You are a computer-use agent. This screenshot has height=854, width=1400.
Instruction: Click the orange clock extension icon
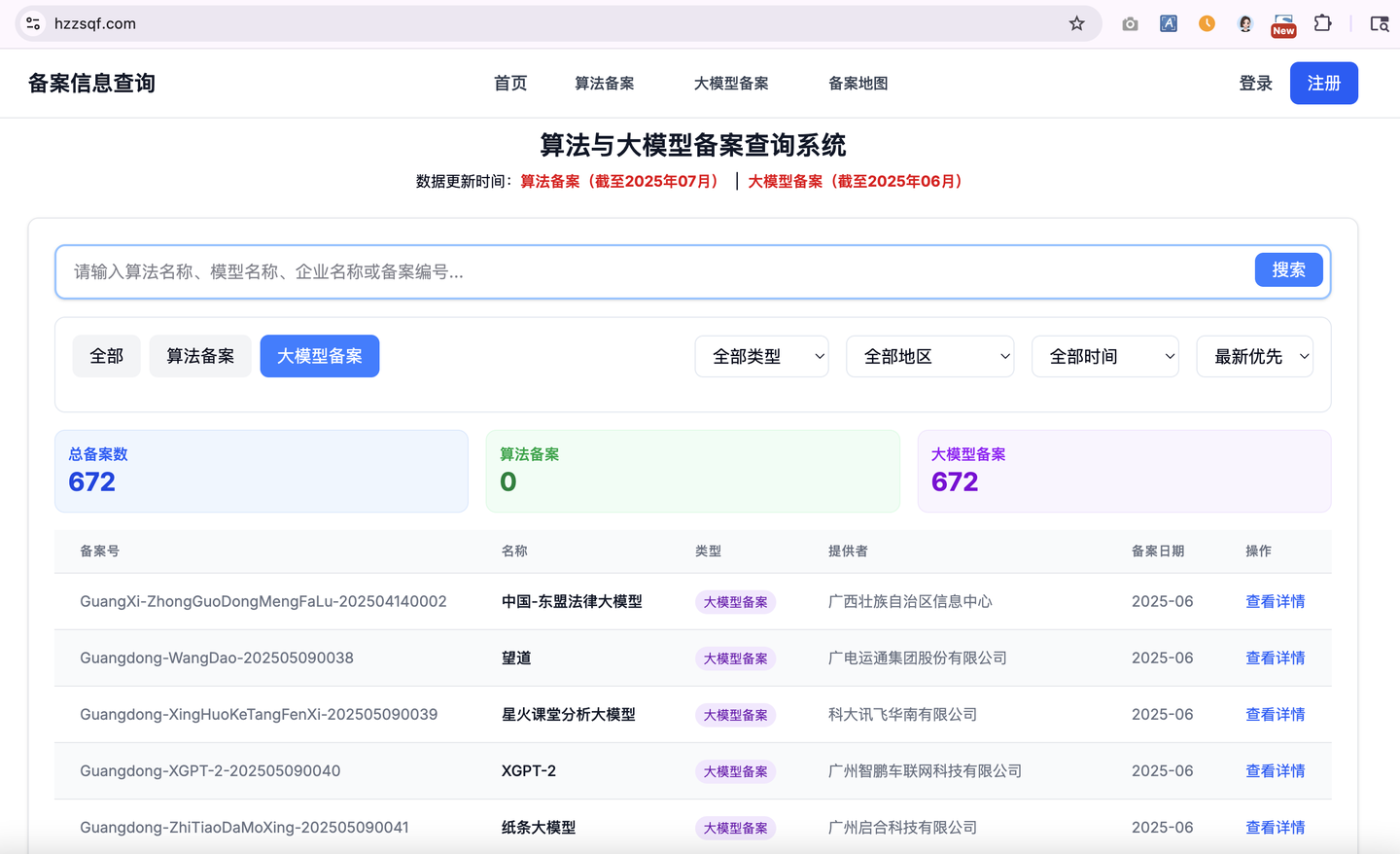pos(1207,23)
